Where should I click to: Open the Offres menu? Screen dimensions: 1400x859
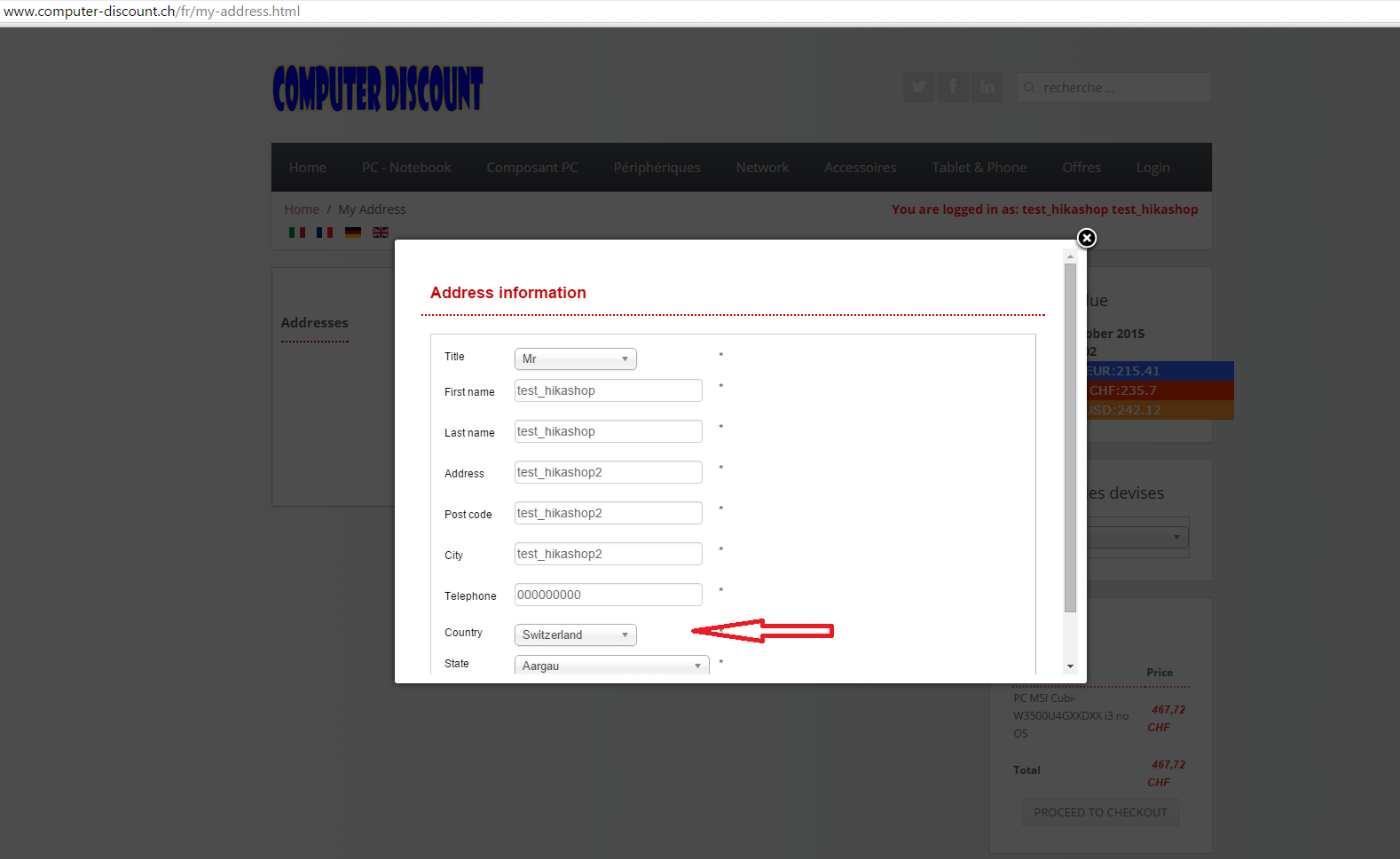pos(1081,168)
